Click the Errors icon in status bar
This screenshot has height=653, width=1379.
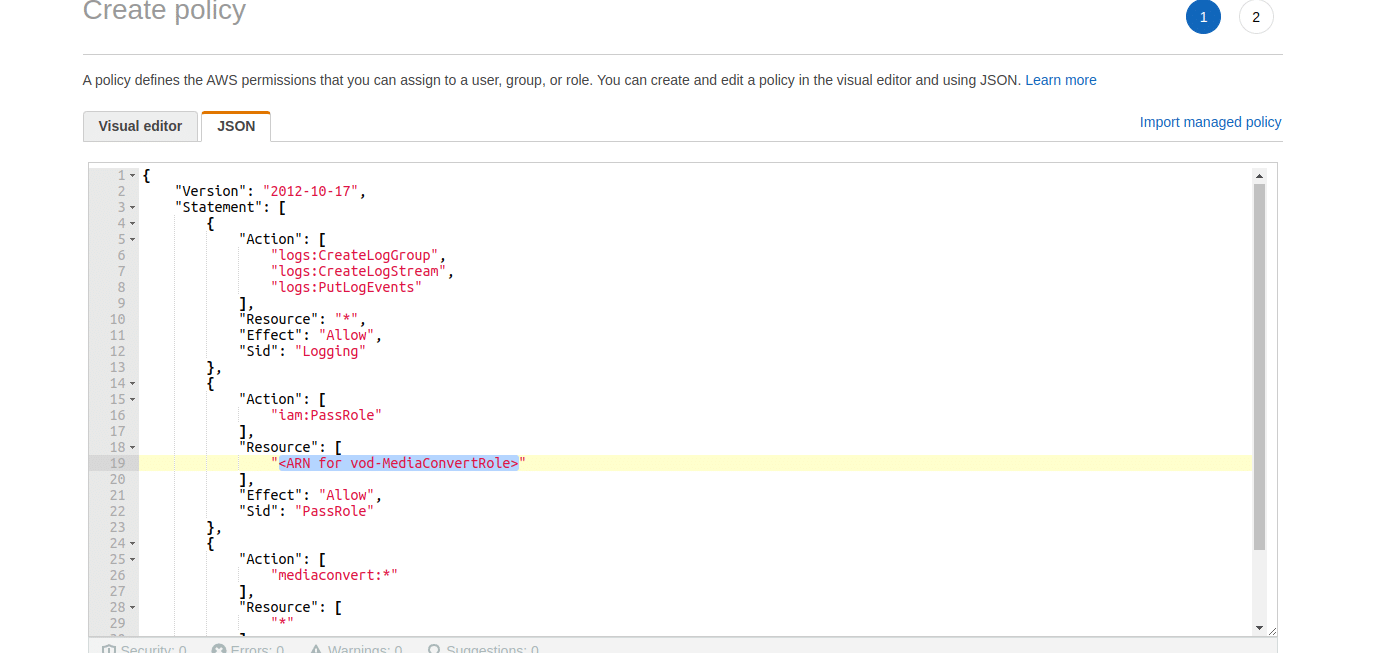tap(219, 649)
